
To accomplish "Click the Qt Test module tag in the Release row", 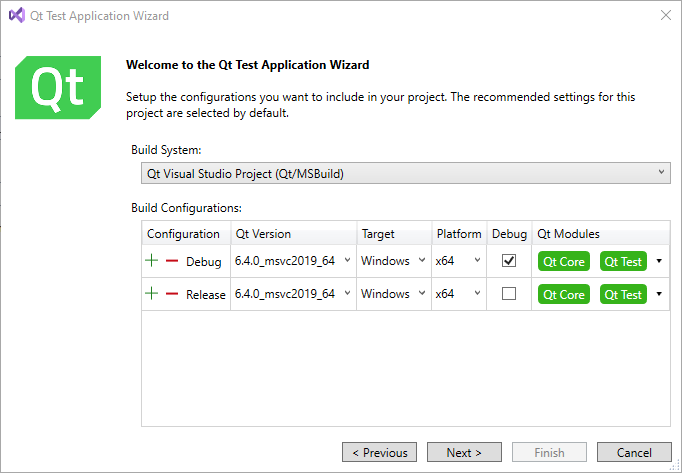I will 623,294.
